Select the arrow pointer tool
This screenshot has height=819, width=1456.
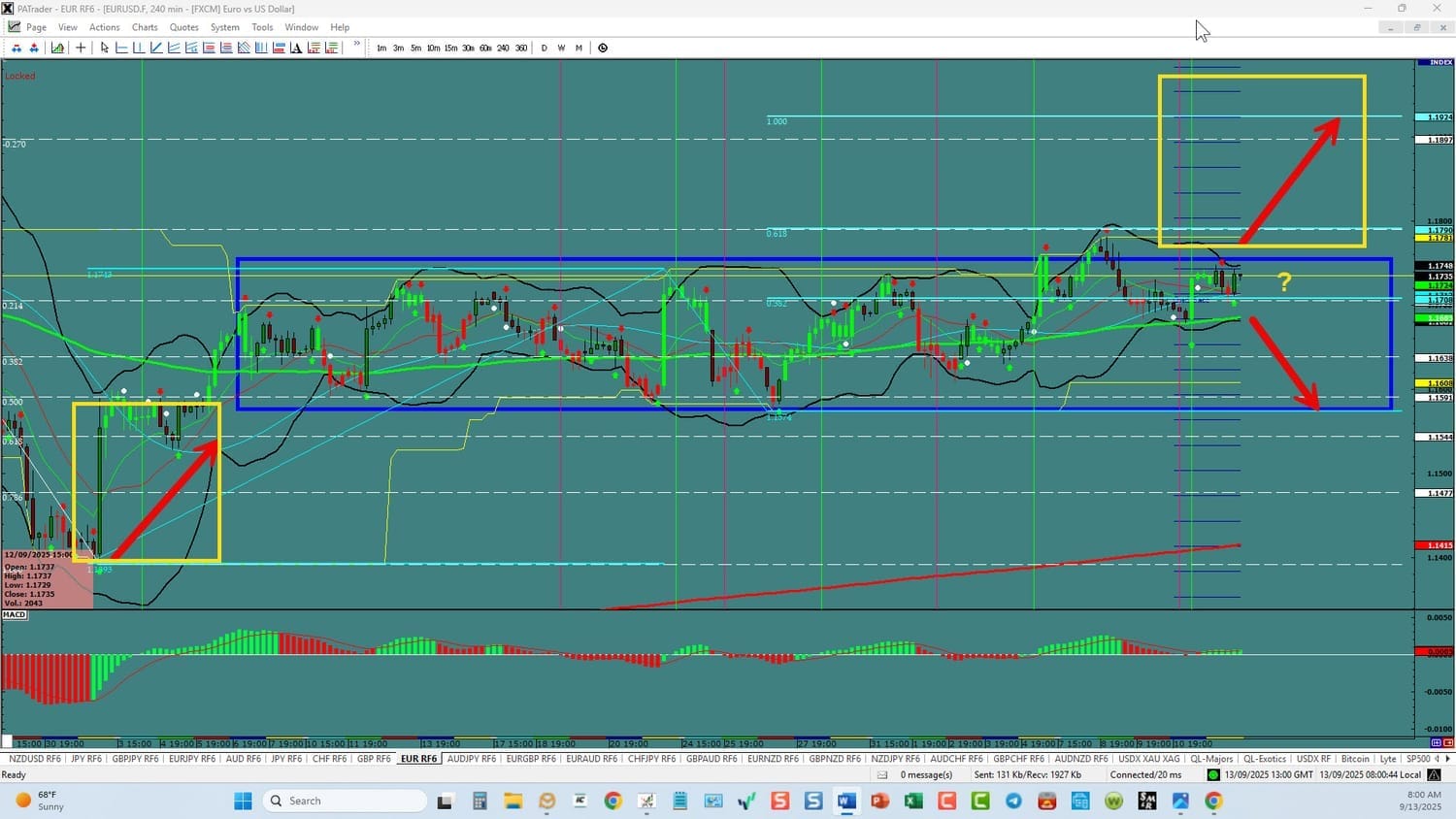pyautogui.click(x=105, y=48)
